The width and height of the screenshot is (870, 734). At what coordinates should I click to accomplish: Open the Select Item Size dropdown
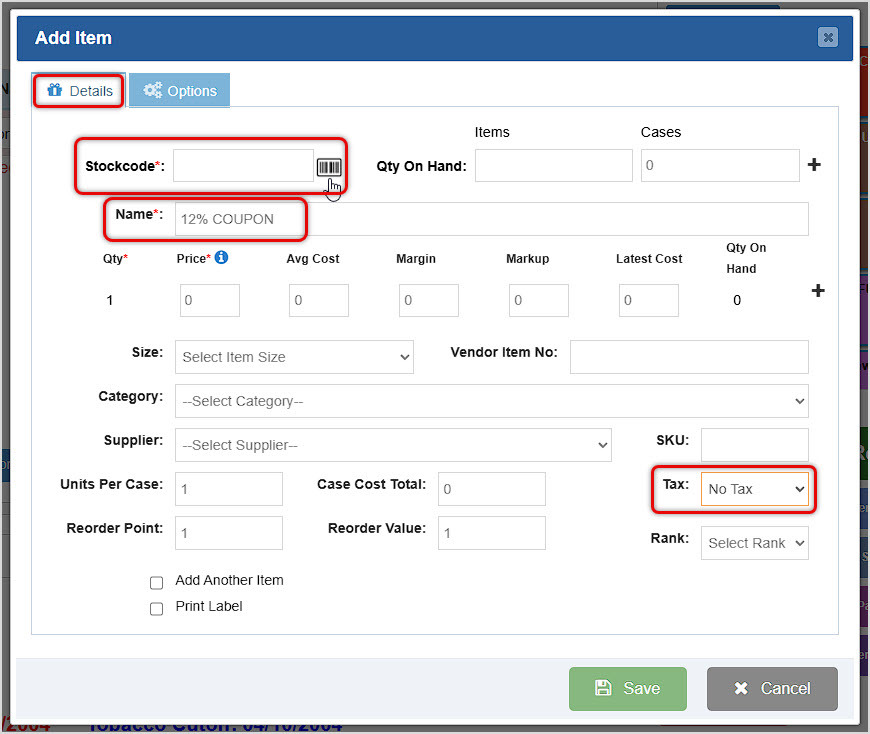coord(294,357)
